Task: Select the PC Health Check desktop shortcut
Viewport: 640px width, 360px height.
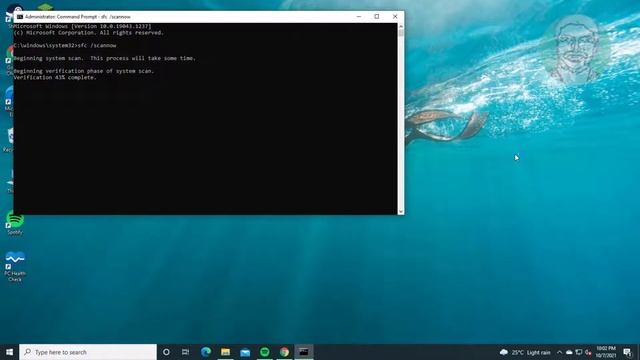Action: tap(15, 266)
